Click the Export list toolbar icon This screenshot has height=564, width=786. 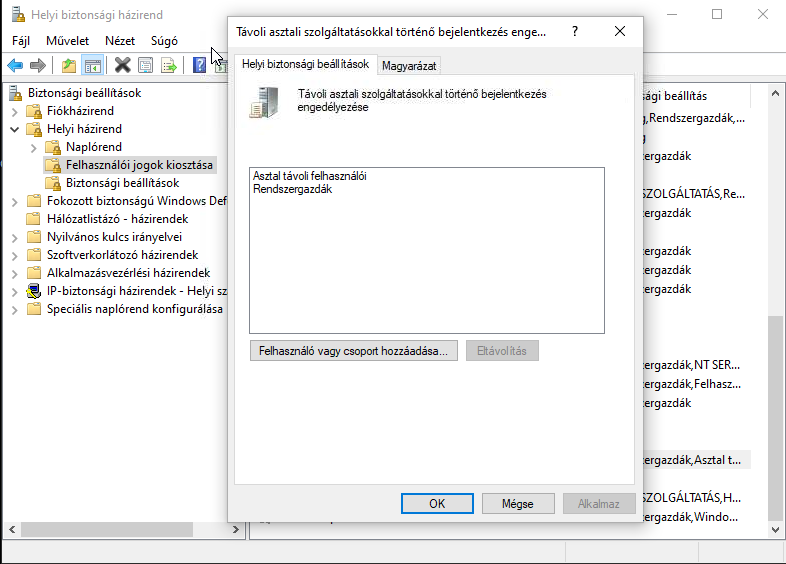point(169,65)
